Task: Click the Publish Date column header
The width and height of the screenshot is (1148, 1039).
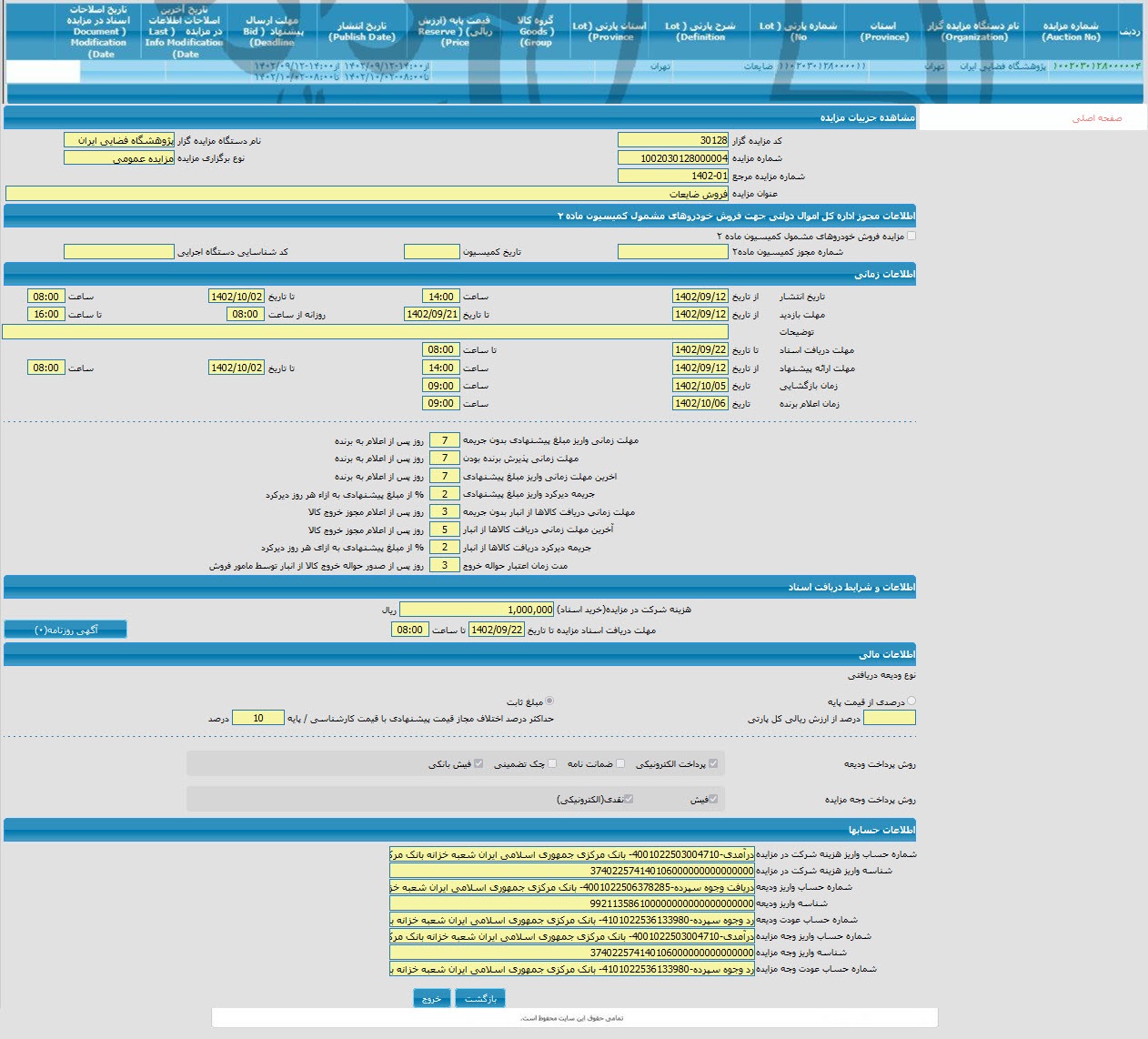Action: point(362,32)
